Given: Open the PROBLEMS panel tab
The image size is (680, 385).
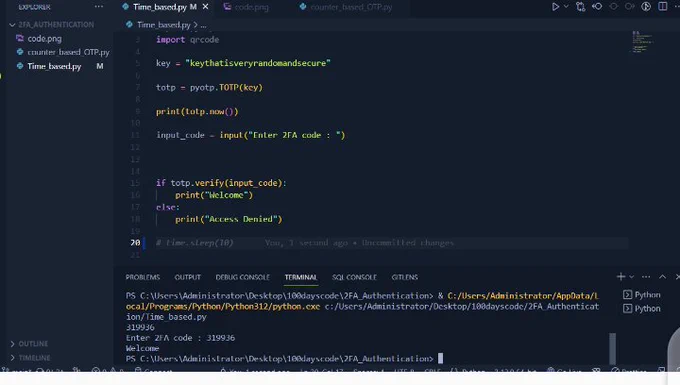Looking at the screenshot, I should (x=143, y=277).
